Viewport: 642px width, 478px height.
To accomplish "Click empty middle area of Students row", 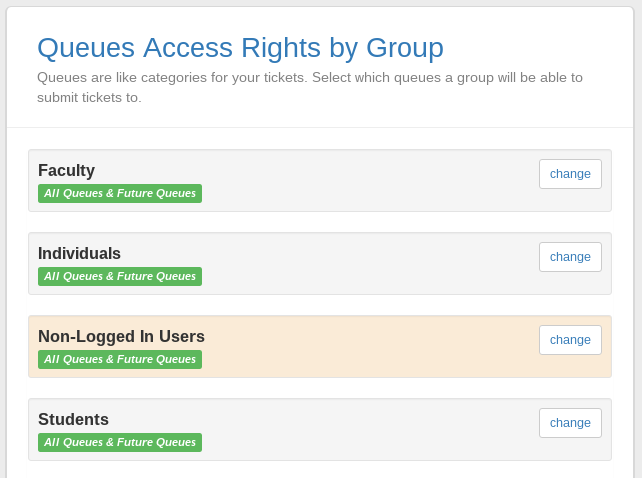I will pos(370,430).
